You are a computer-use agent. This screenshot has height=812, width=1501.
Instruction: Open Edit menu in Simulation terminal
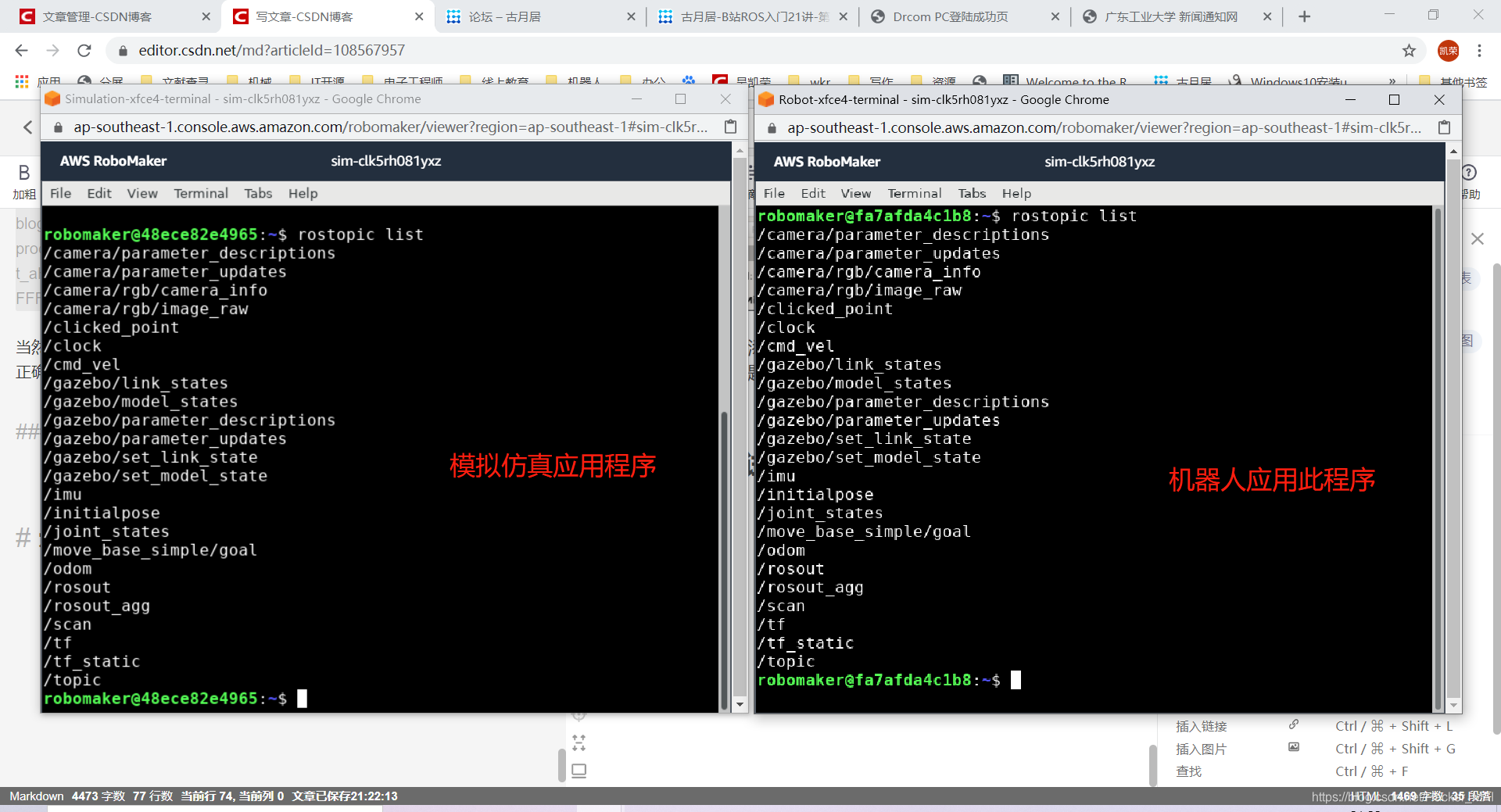pyautogui.click(x=99, y=193)
